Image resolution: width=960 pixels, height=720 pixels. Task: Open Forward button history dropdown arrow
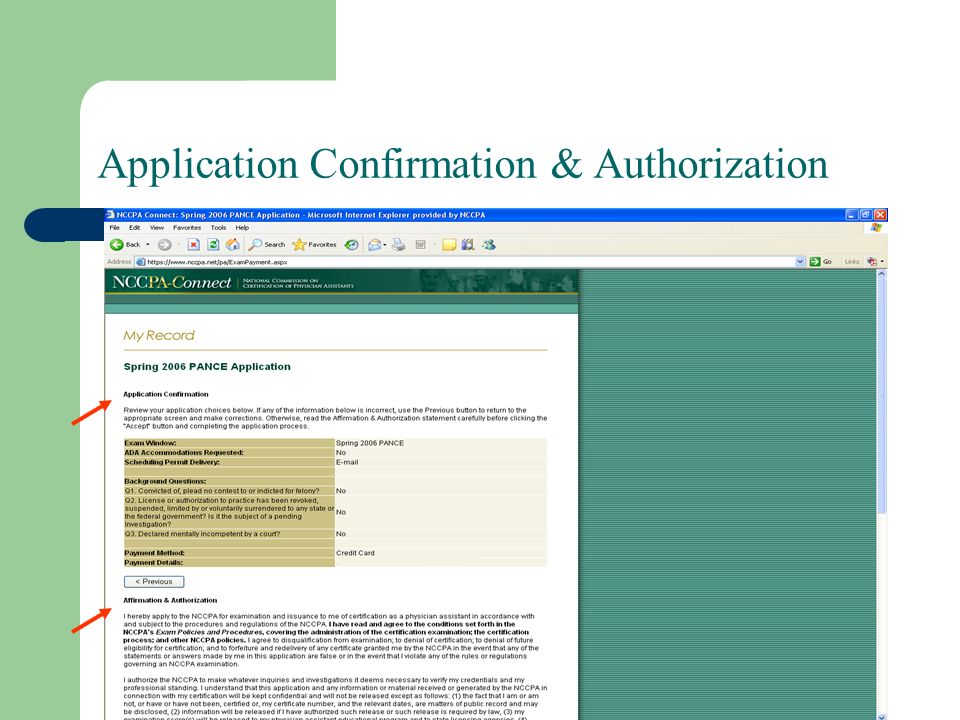(178, 245)
